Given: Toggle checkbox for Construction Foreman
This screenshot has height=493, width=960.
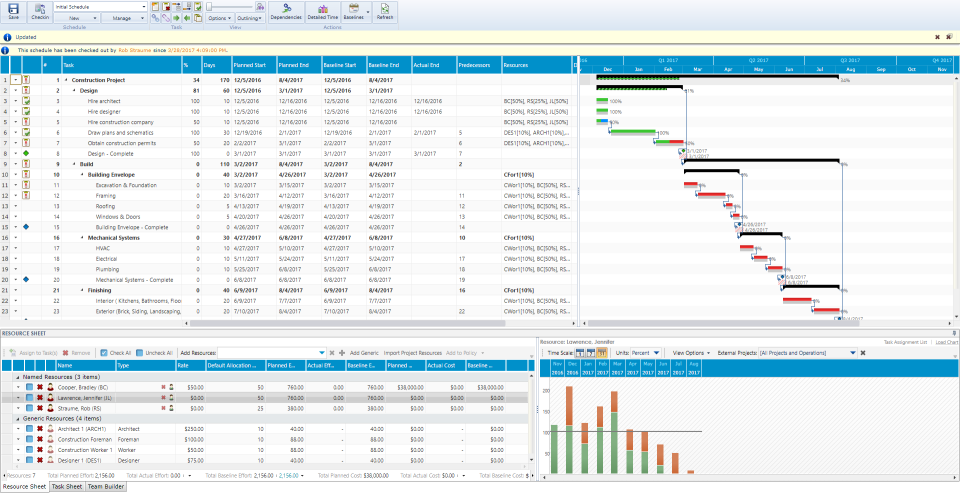Looking at the screenshot, I should (29, 439).
